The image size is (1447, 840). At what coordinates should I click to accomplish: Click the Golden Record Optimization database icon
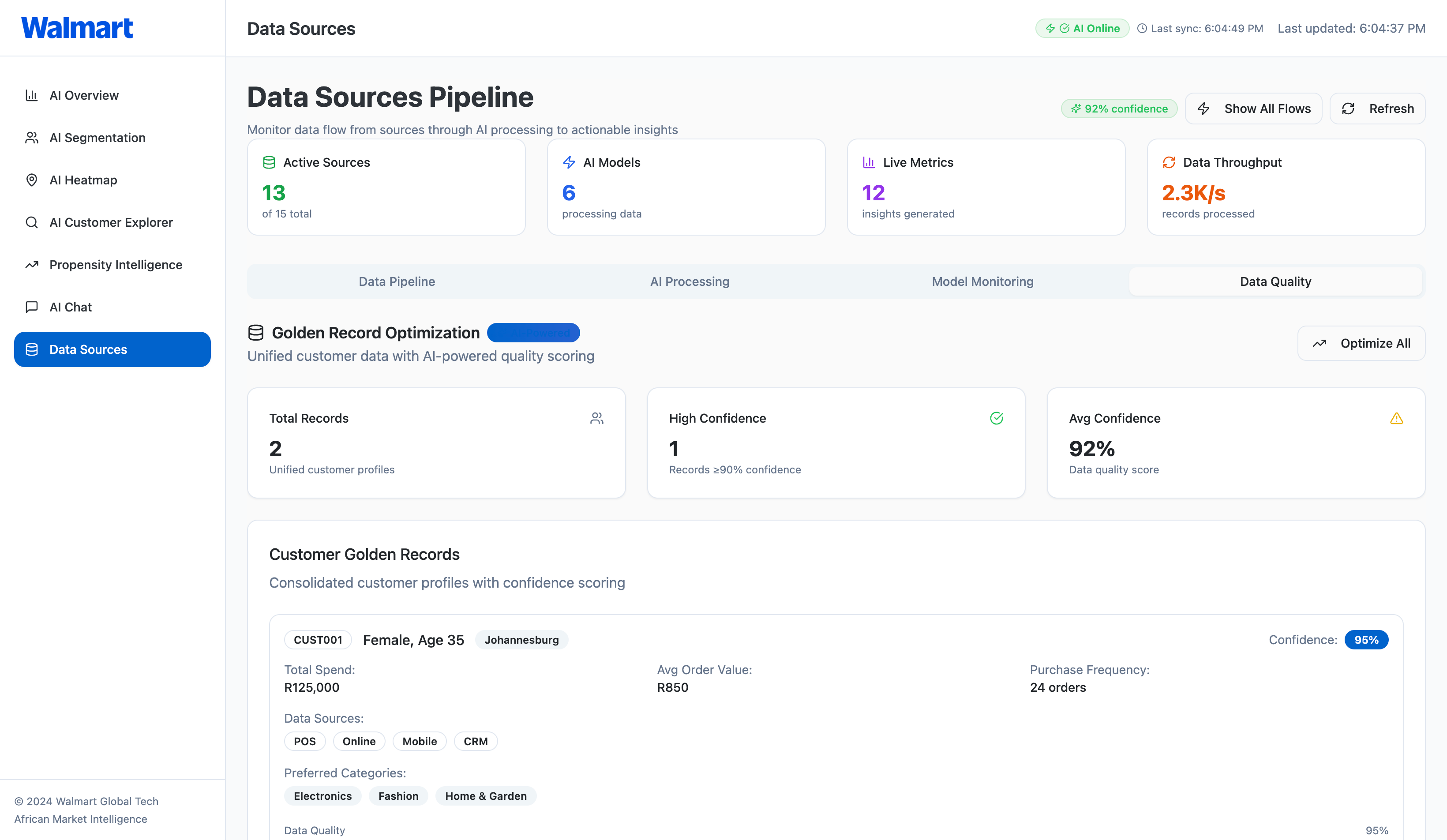click(255, 333)
